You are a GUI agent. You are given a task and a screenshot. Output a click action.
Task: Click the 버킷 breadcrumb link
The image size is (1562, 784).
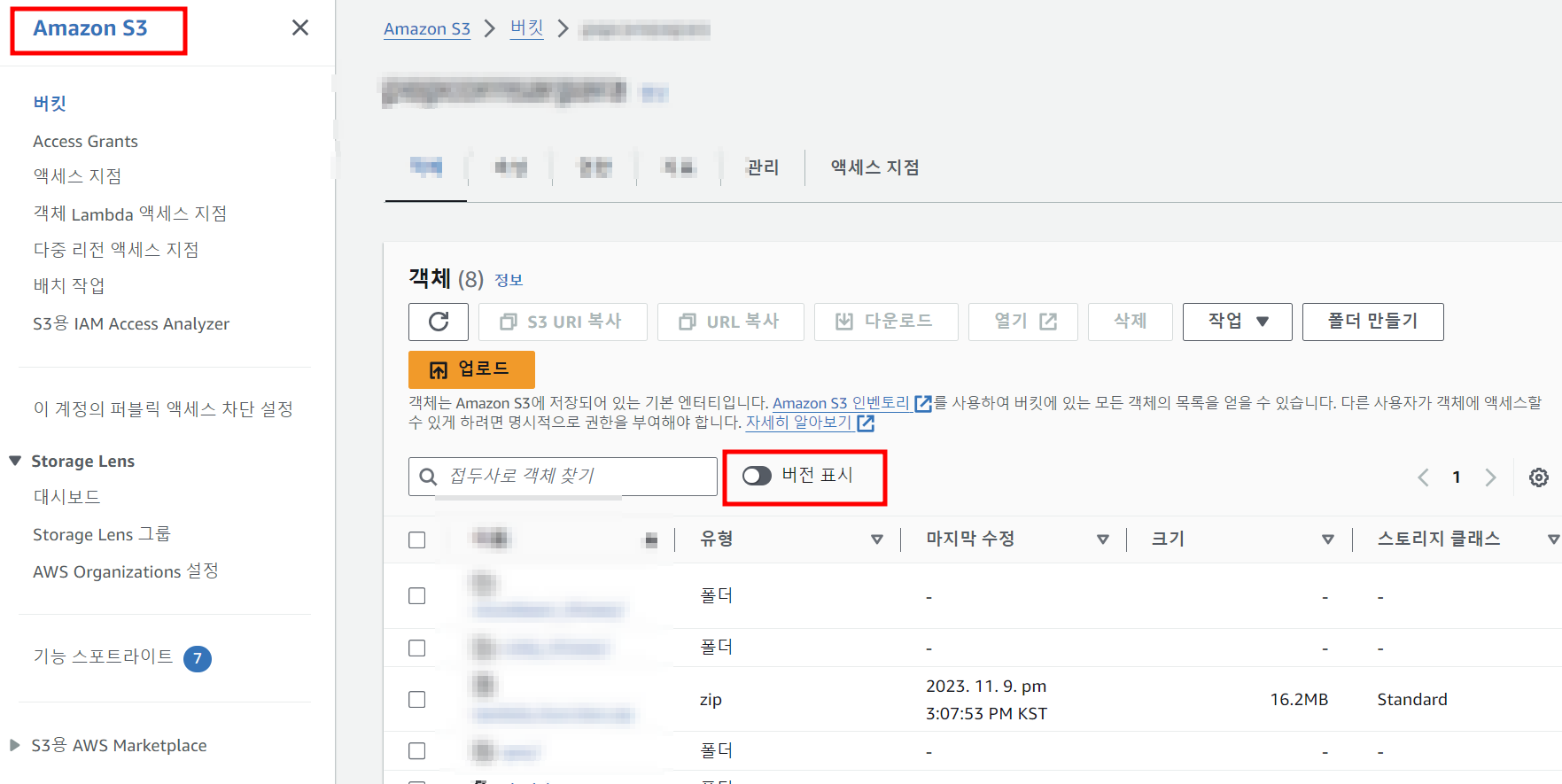coord(527,28)
